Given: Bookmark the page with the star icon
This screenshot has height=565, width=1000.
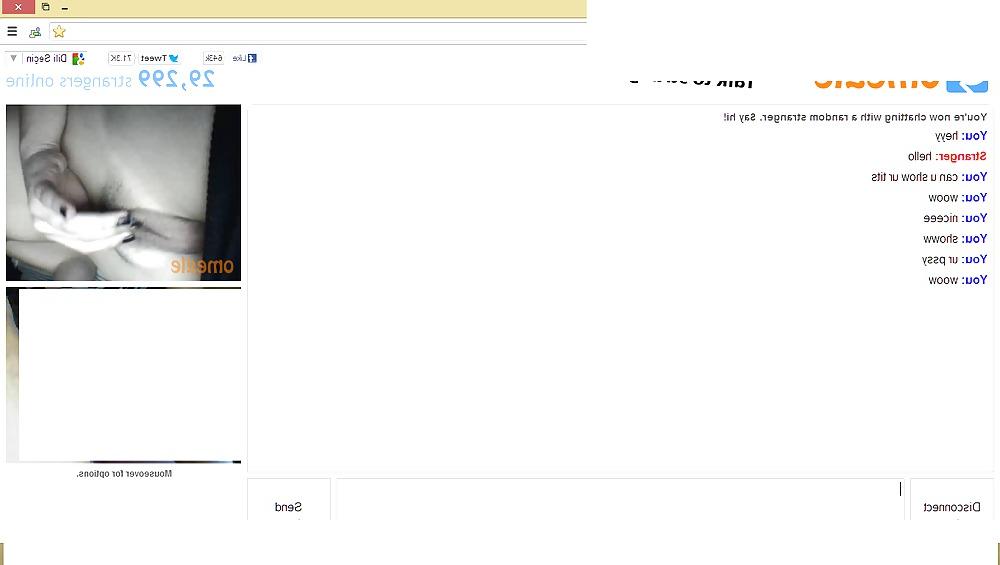Looking at the screenshot, I should click(59, 31).
